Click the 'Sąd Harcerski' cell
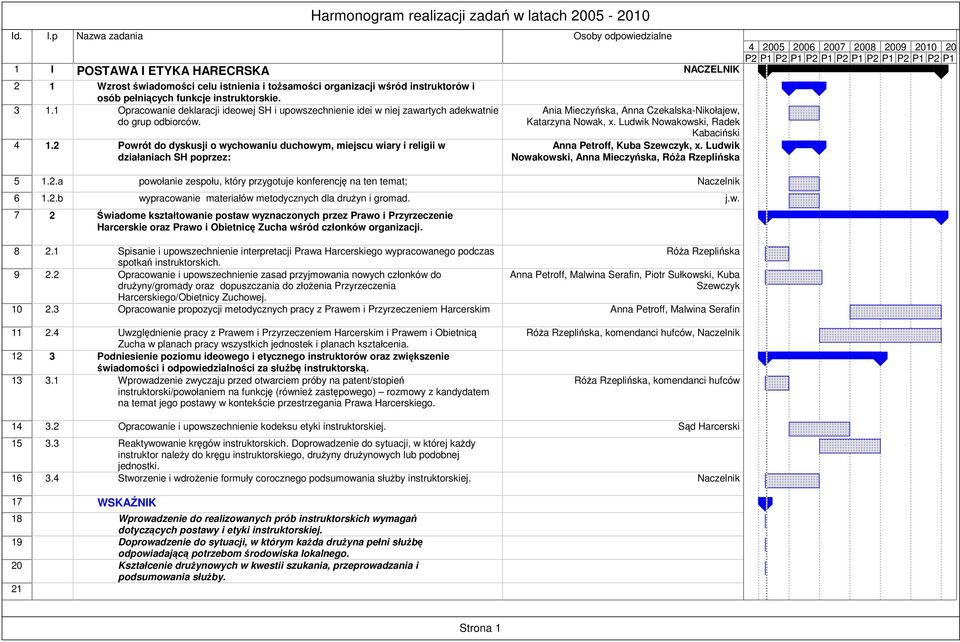 click(x=708, y=426)
